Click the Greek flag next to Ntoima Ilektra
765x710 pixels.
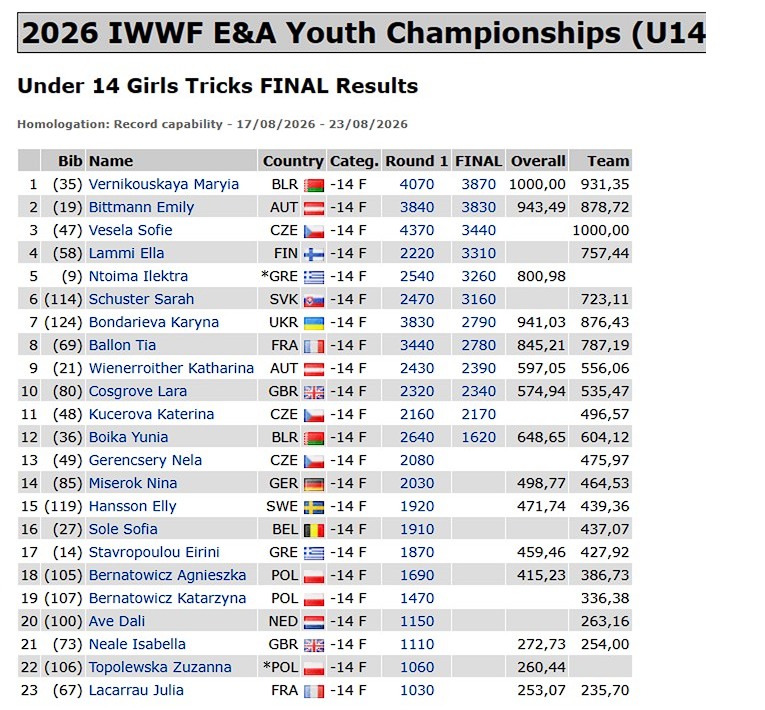314,277
